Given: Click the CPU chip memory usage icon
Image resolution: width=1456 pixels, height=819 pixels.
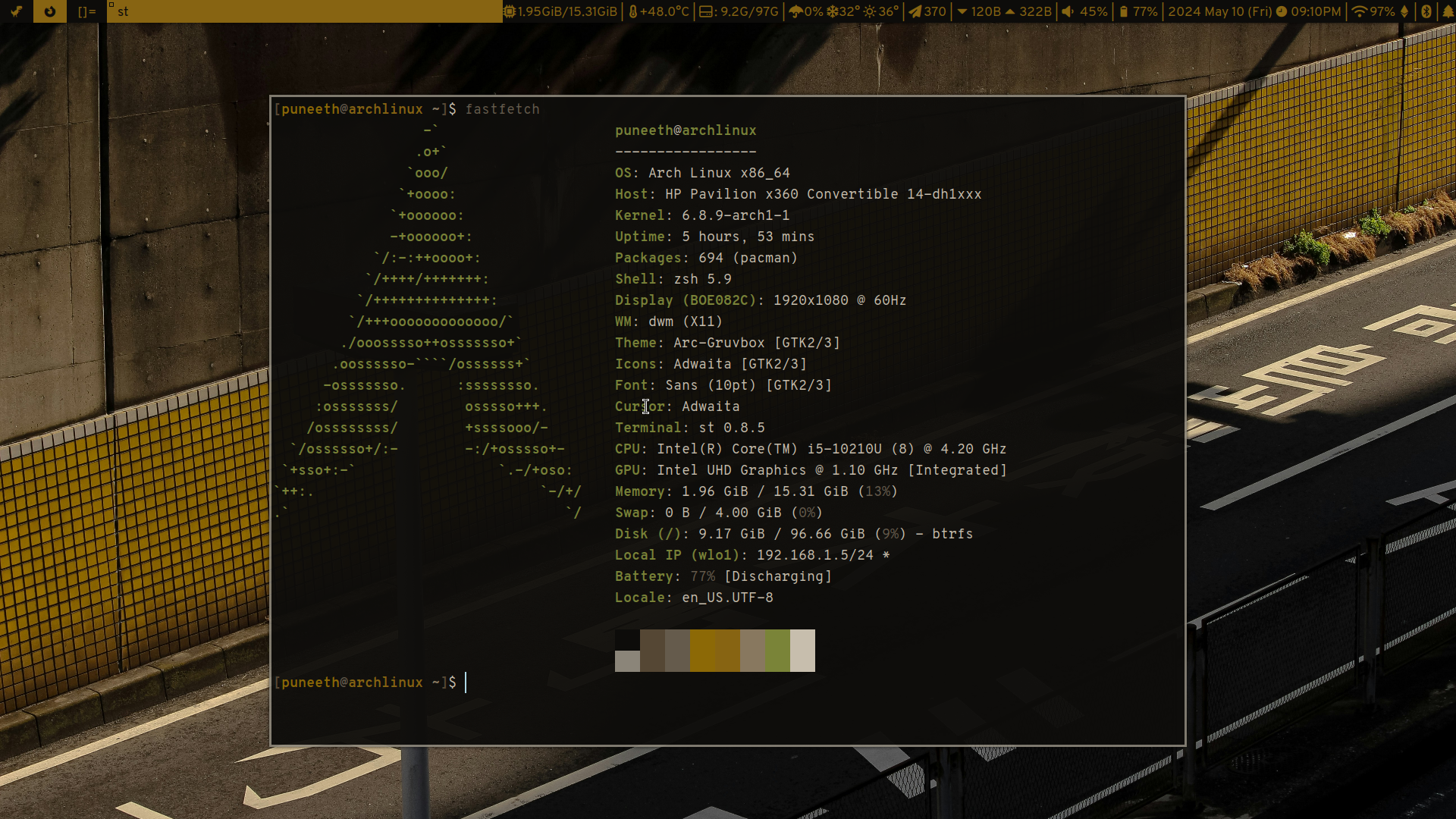Looking at the screenshot, I should click(x=510, y=11).
